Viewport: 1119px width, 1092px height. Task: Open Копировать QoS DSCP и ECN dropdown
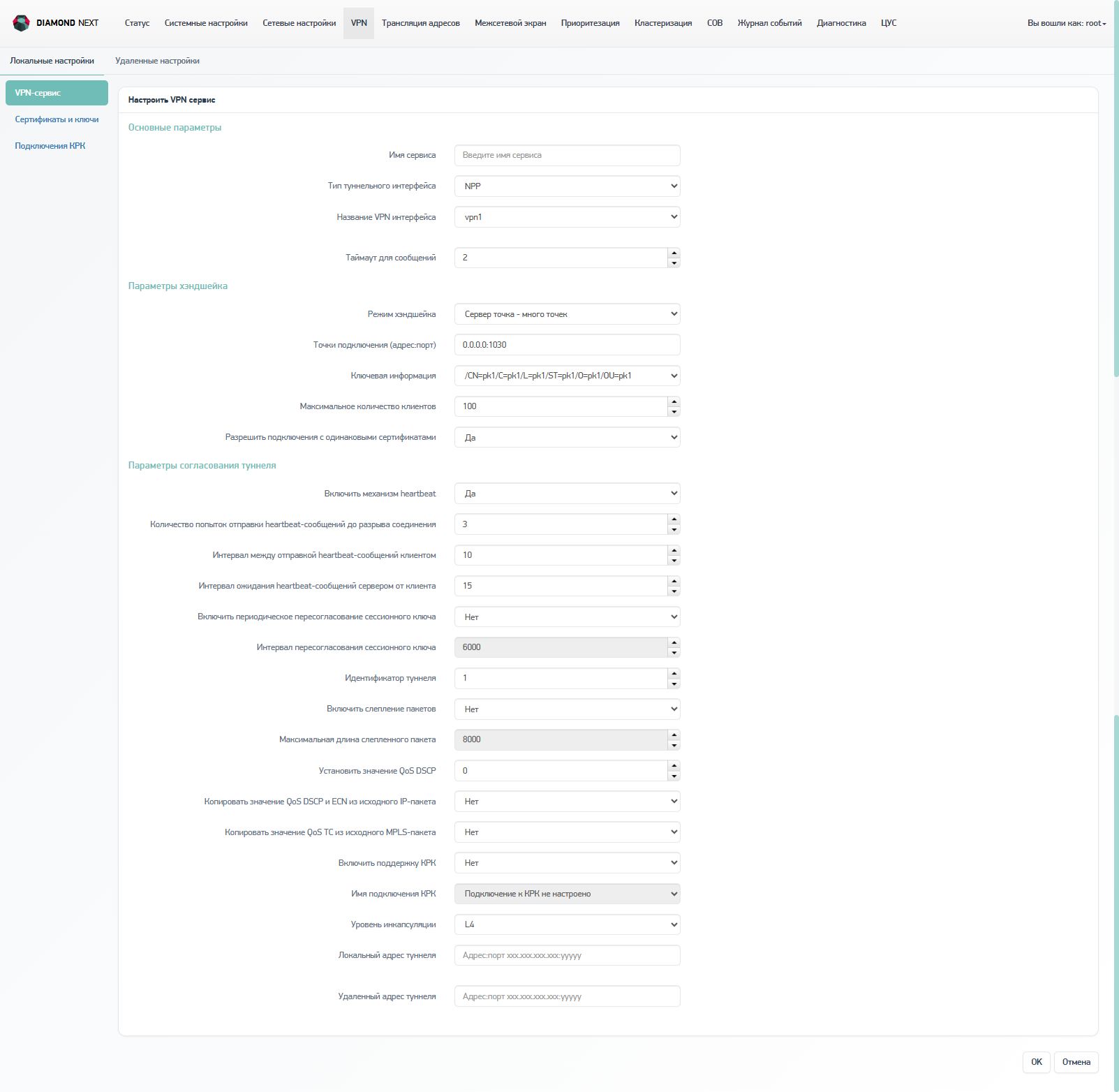pyautogui.click(x=567, y=802)
